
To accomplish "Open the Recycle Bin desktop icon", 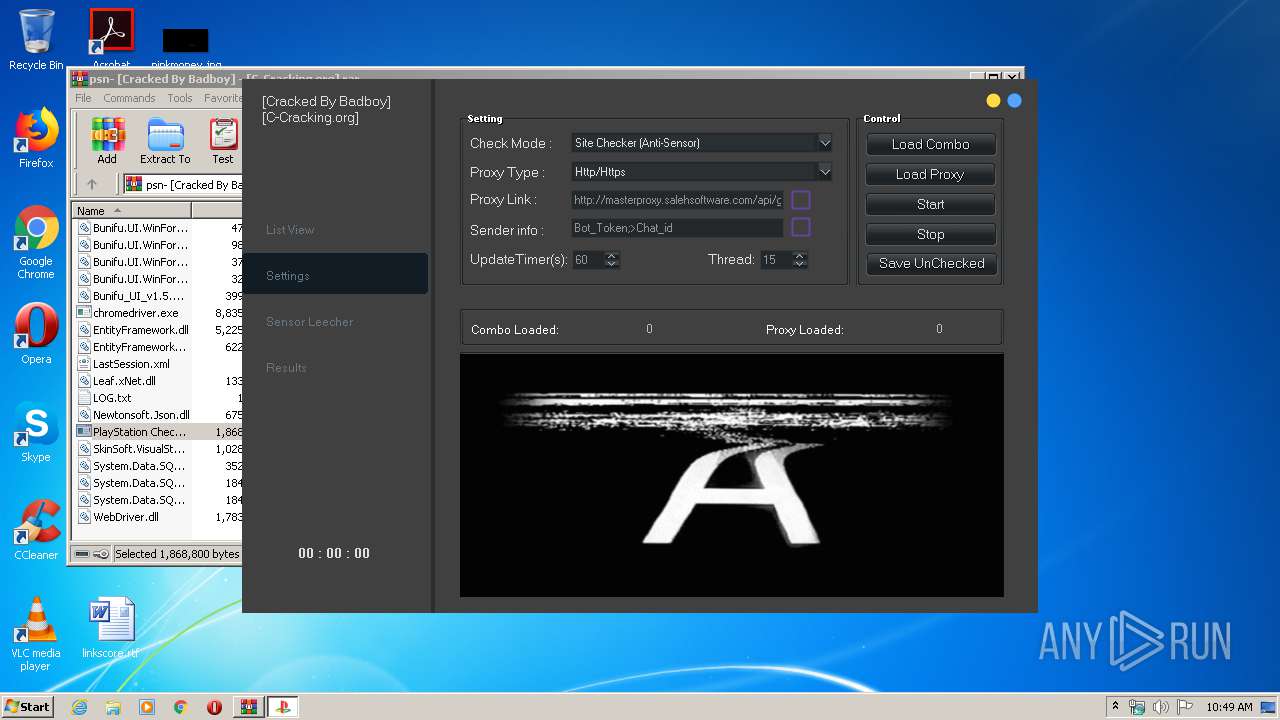I will (36, 40).
